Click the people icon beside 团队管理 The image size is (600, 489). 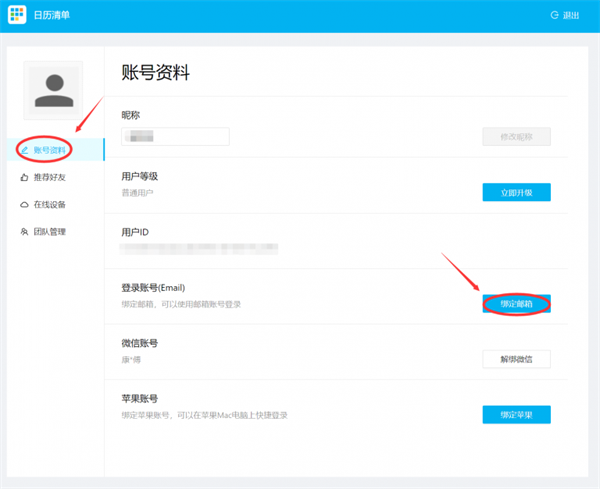[x=25, y=232]
